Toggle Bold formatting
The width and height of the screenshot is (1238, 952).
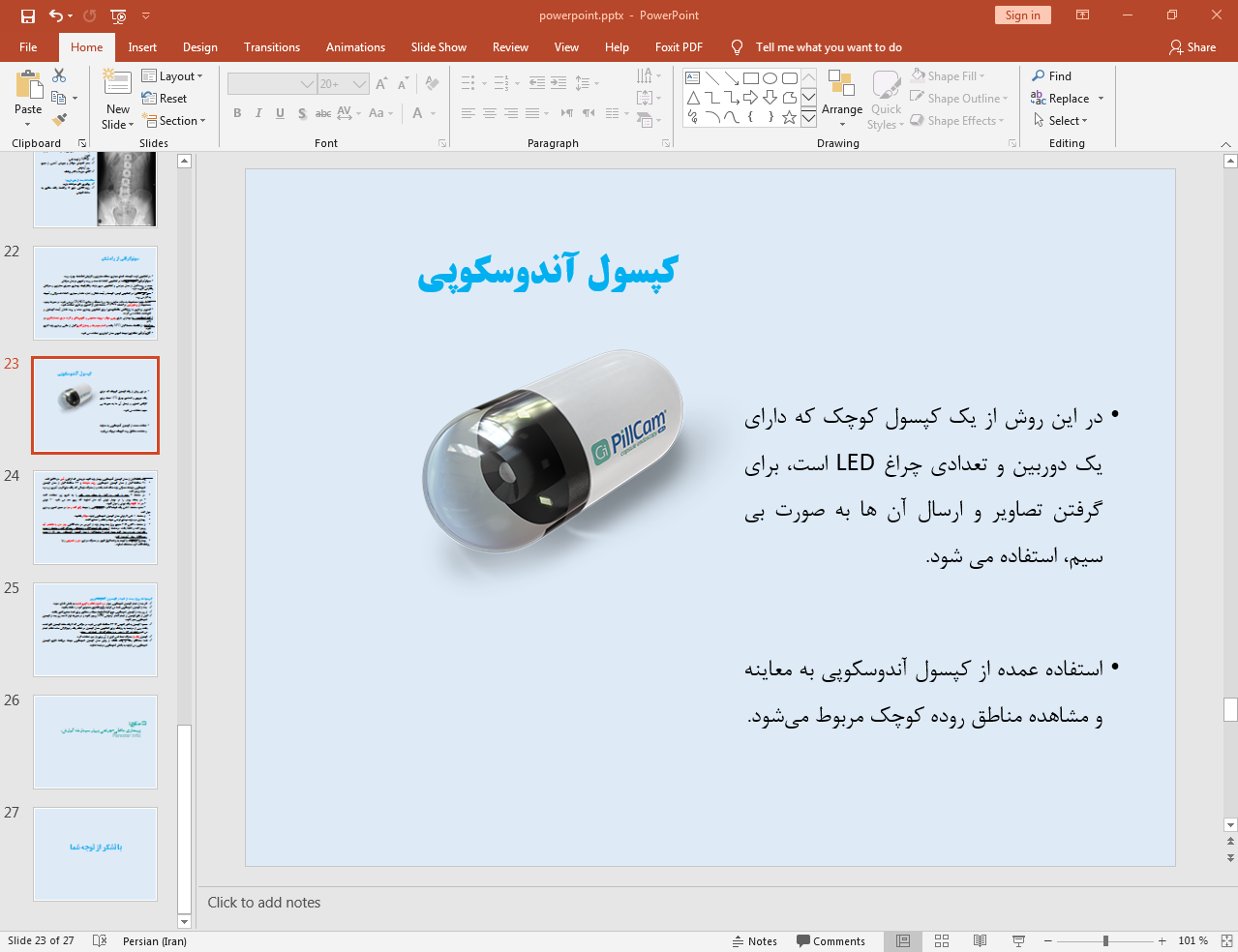pos(237,113)
